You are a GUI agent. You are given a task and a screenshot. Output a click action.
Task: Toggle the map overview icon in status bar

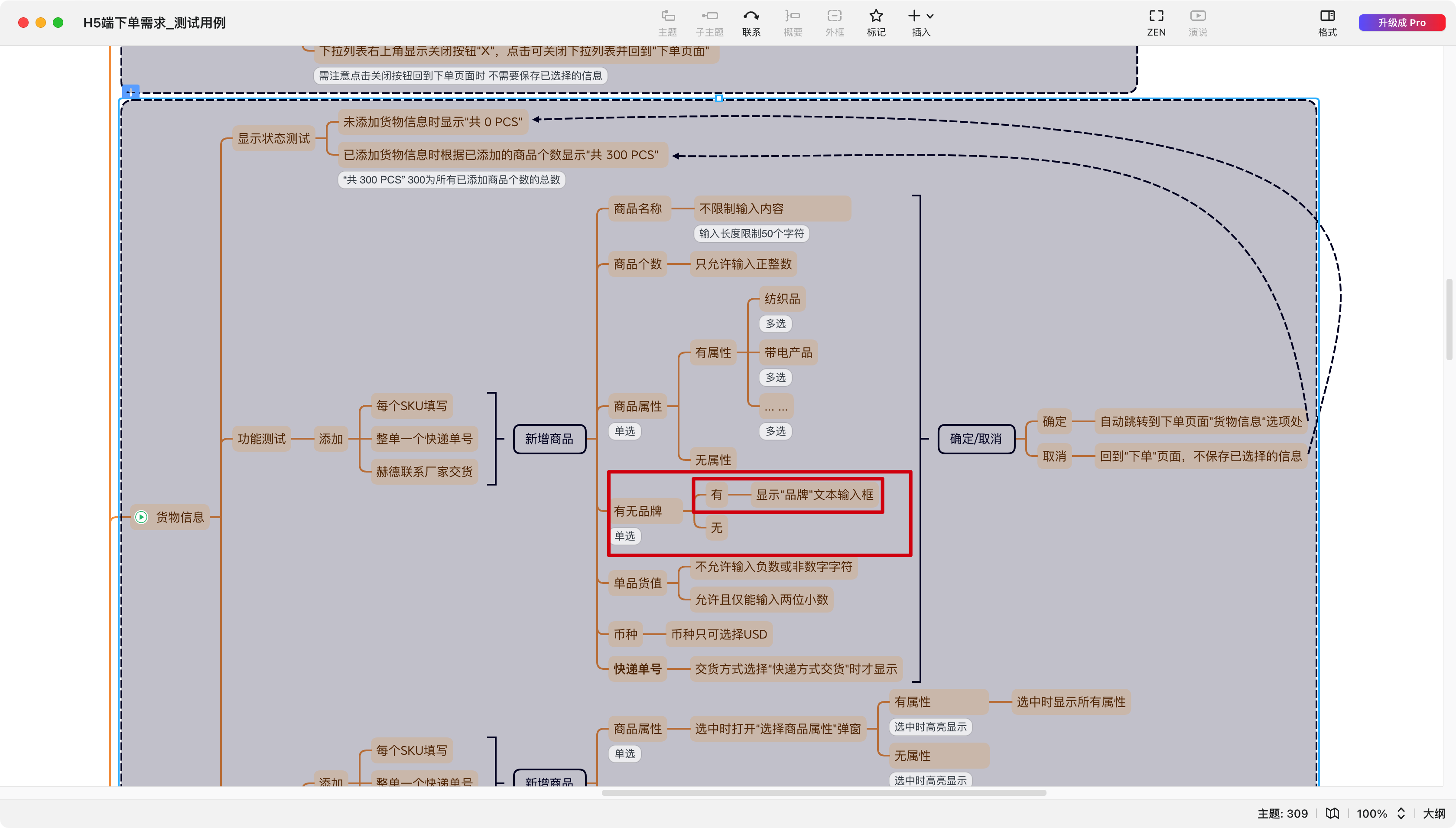(1332, 813)
